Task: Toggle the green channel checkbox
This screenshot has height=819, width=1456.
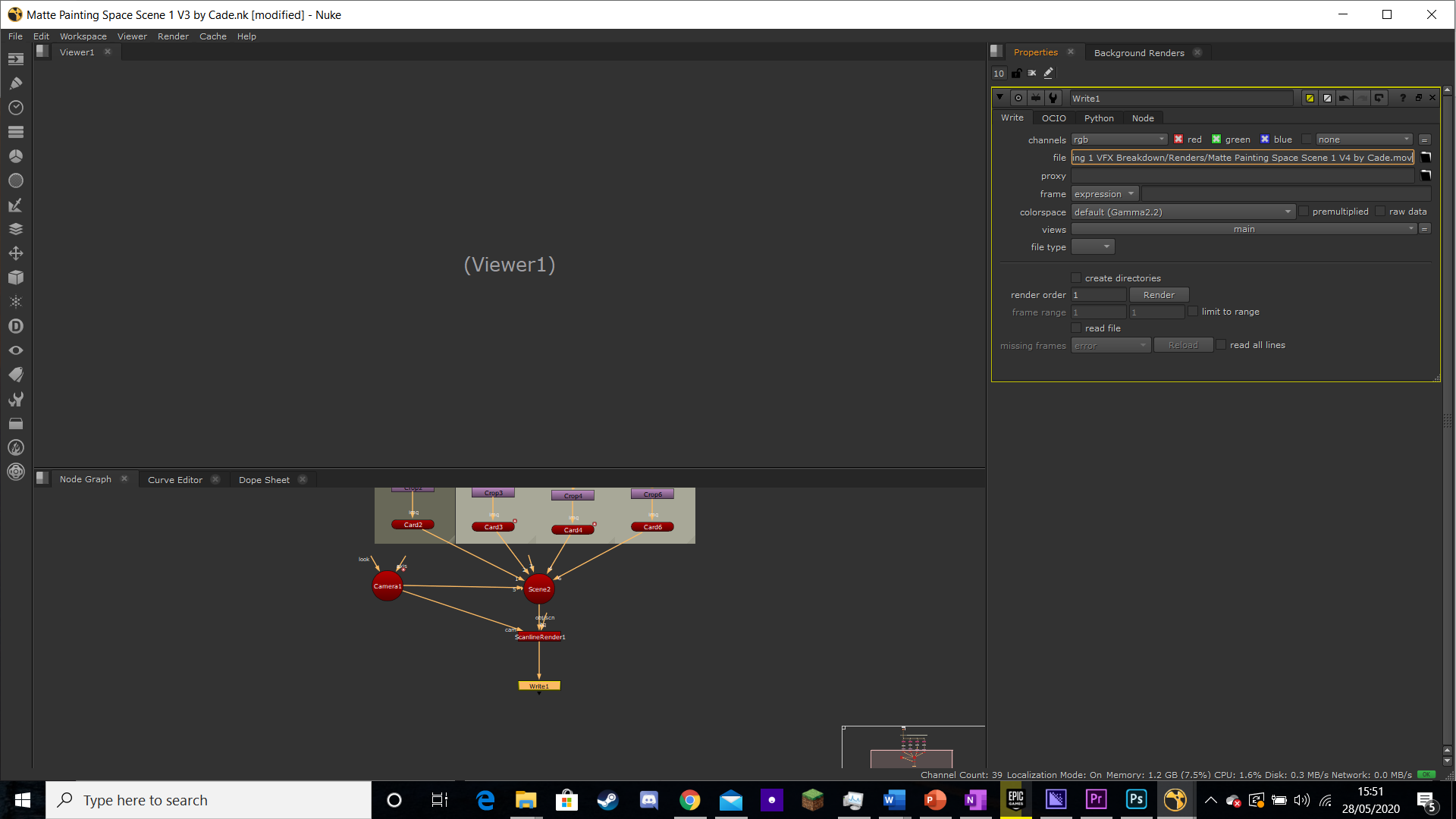Action: point(1216,140)
